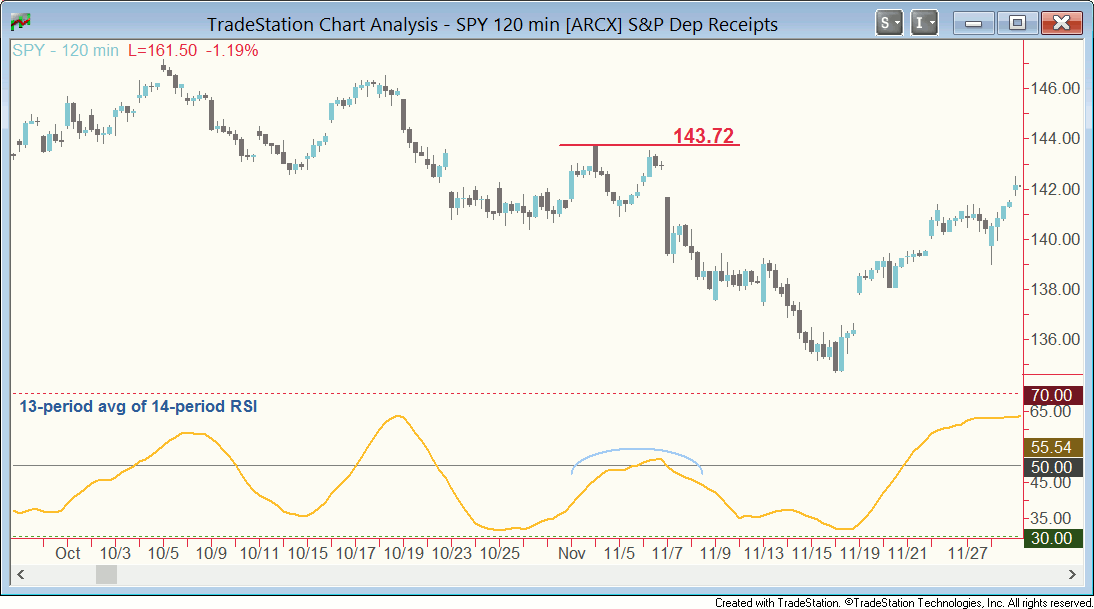Click the SPY - 120 min status label
The width and height of the screenshot is (1094, 609).
(x=66, y=49)
